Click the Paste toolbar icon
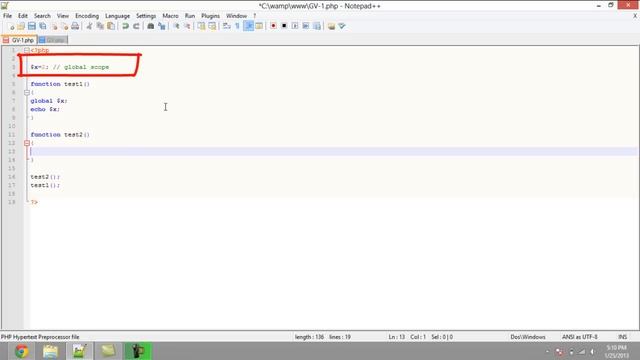640x360 pixels. (111, 26)
